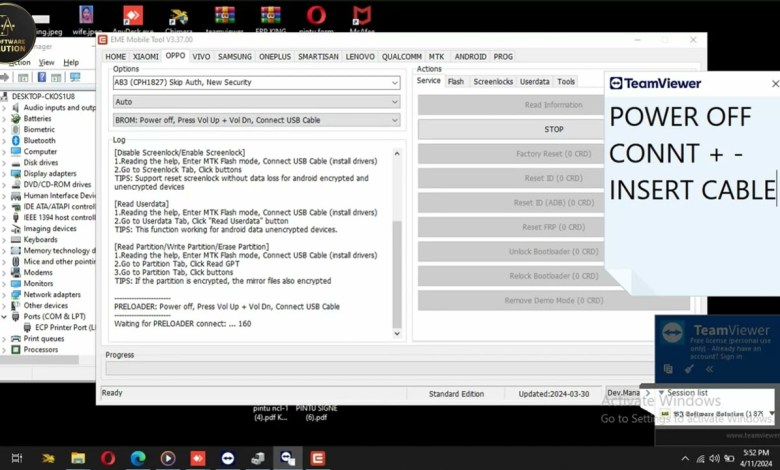Collapse the TeamViewer panel with double-chevron
780x470 pixels.
[709, 369]
